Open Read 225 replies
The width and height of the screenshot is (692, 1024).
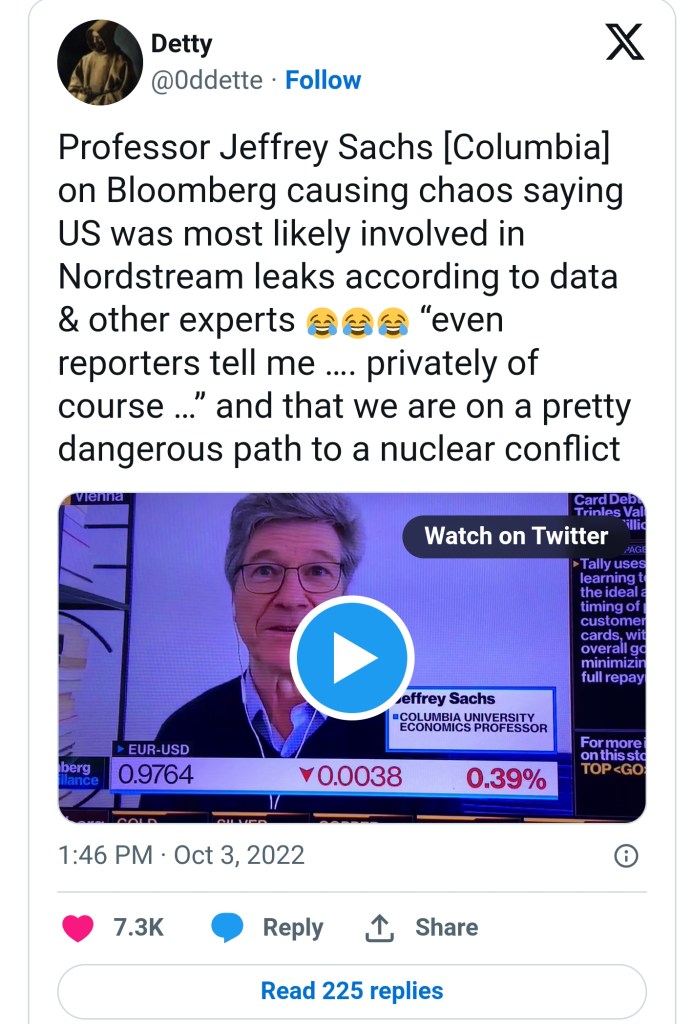[x=352, y=991]
